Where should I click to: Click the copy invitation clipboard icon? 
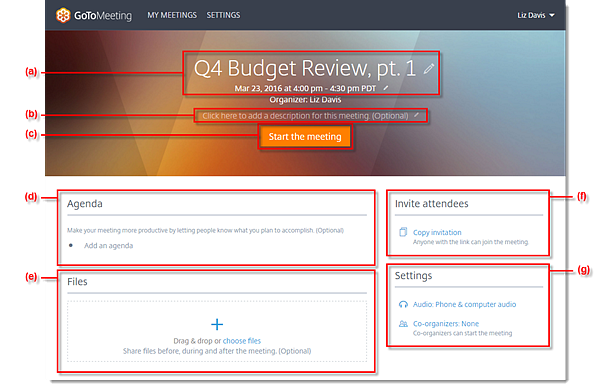click(x=403, y=232)
